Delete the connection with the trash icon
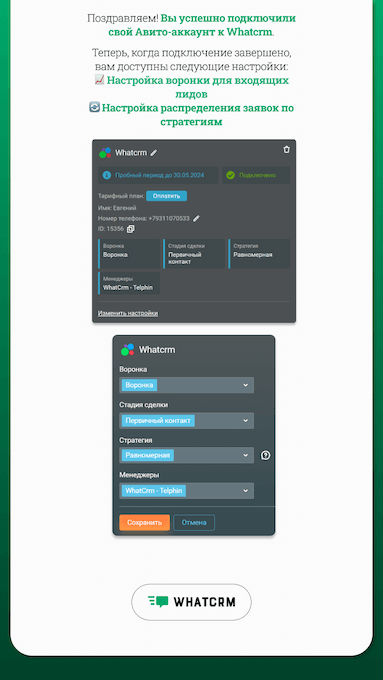 pos(286,150)
